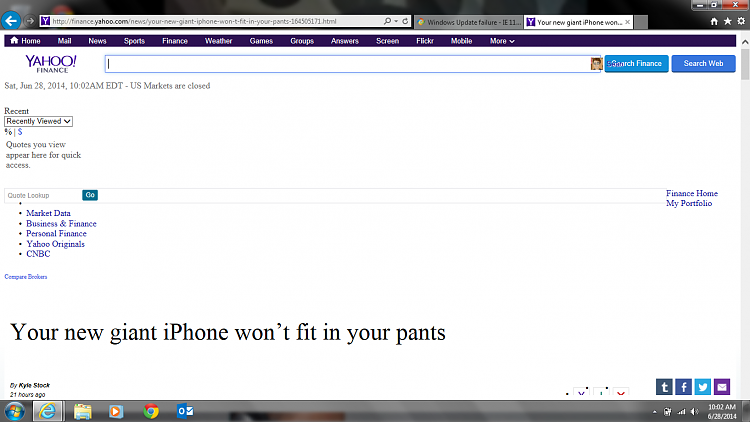This screenshot has width=750, height=422.
Task: Open the Windows Start button
Action: pyautogui.click(x=15, y=411)
